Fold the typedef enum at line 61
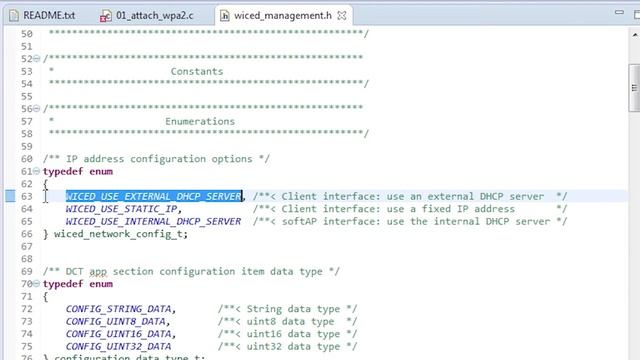The width and height of the screenshot is (640, 360). pyautogui.click(x=37, y=171)
